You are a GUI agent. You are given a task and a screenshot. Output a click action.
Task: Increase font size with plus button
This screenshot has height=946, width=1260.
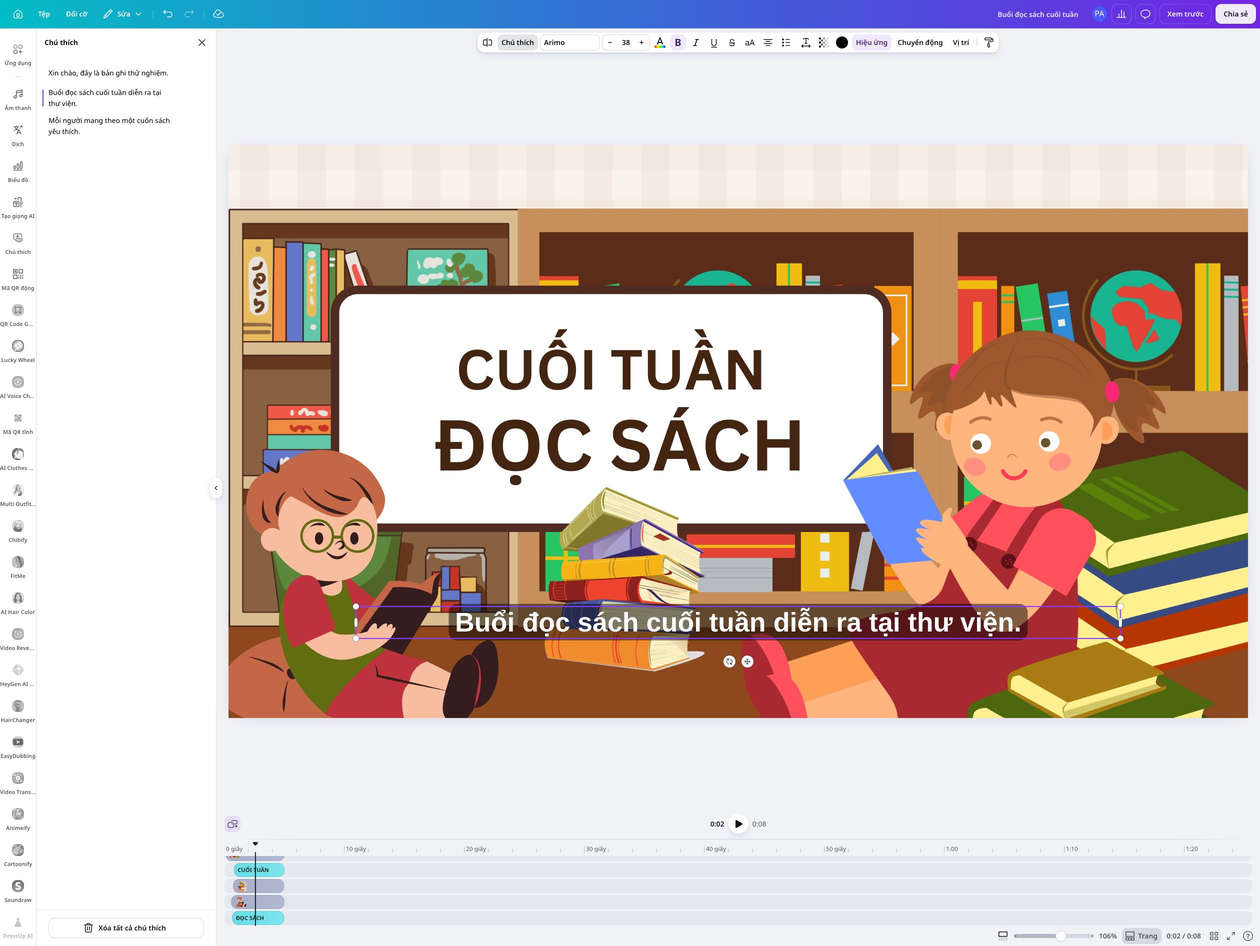[641, 43]
